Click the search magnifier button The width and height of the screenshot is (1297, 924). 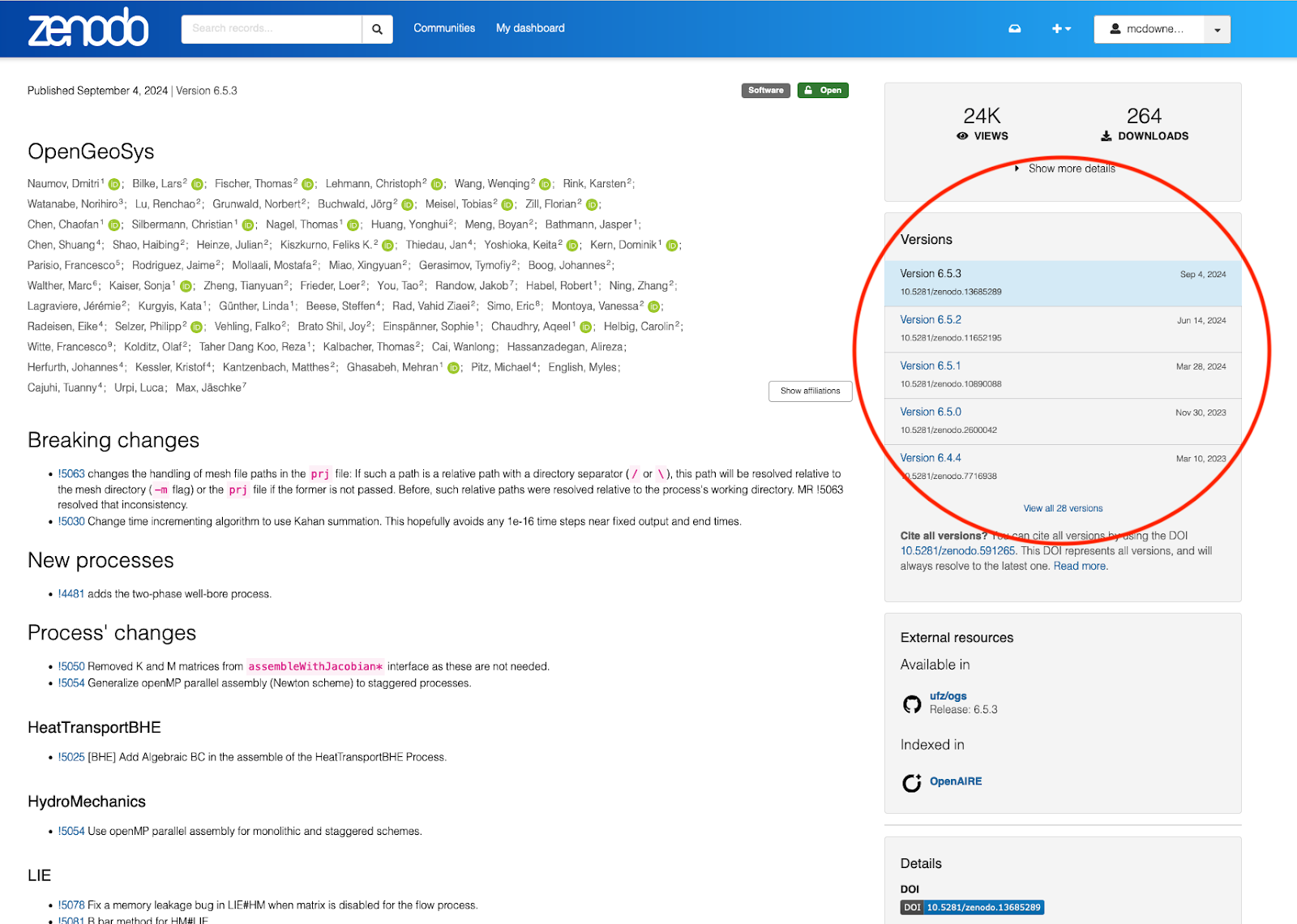(x=377, y=29)
